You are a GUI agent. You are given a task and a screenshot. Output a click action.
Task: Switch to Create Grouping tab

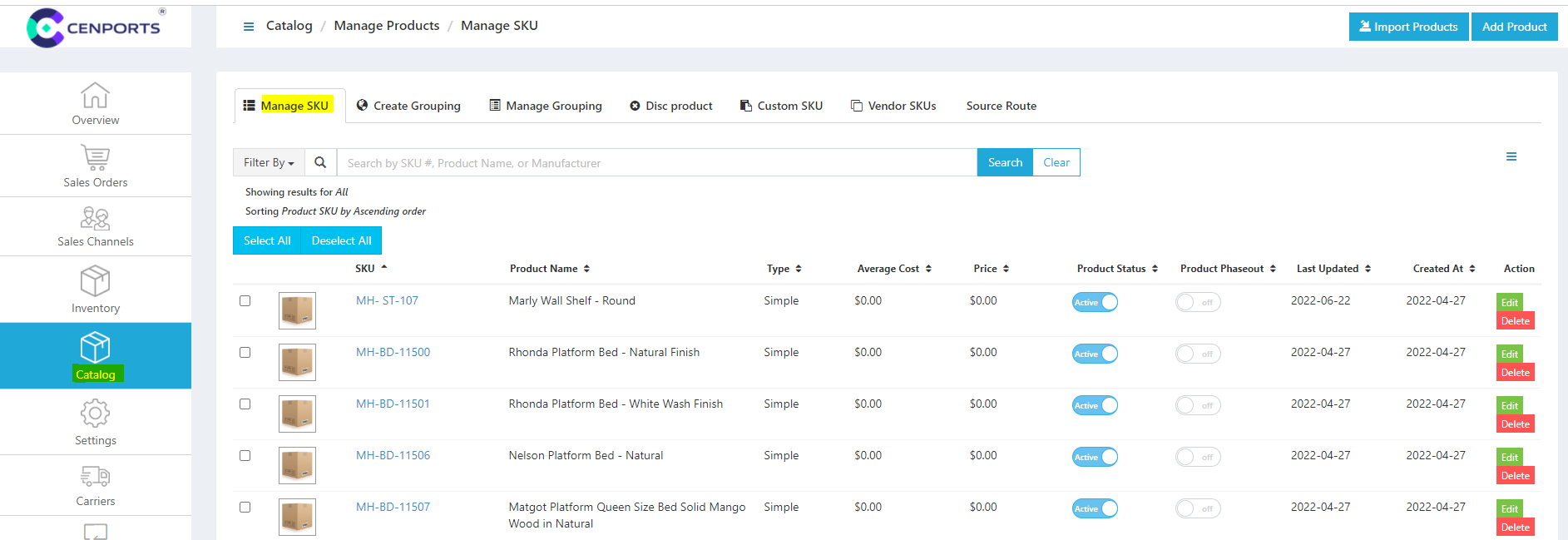(x=408, y=106)
